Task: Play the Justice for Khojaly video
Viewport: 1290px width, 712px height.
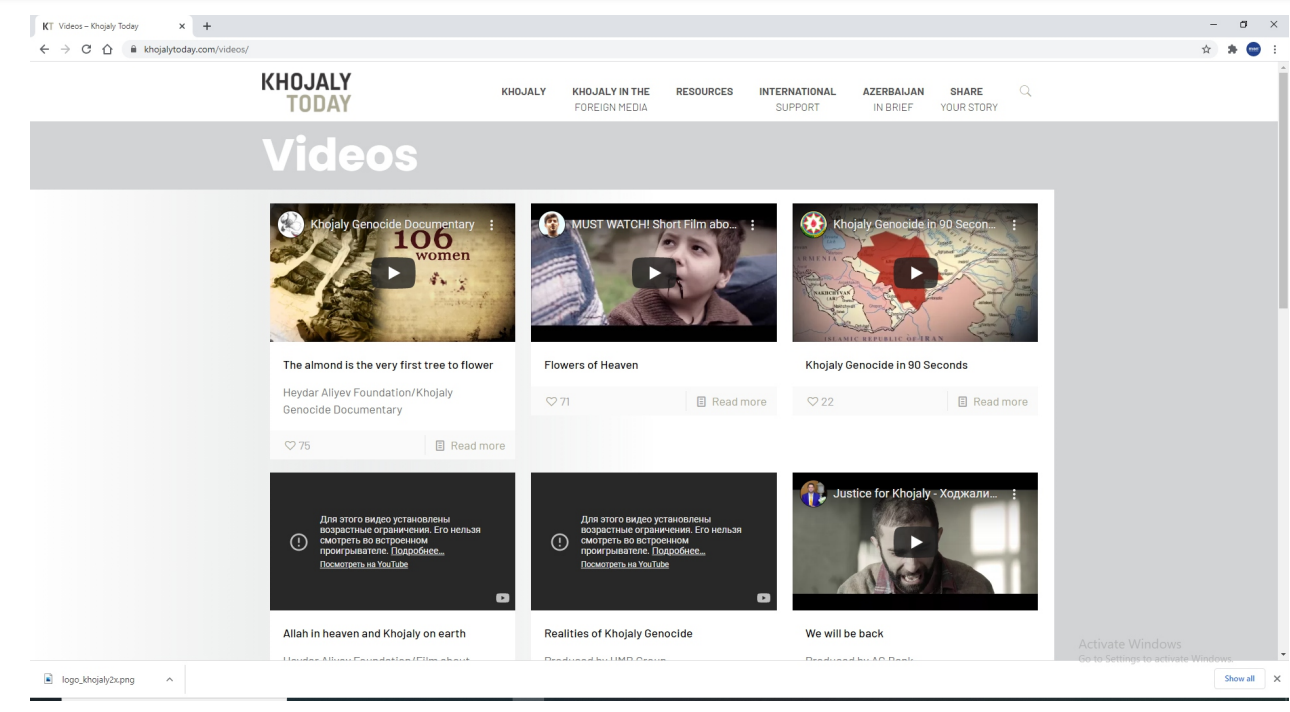Action: point(915,542)
